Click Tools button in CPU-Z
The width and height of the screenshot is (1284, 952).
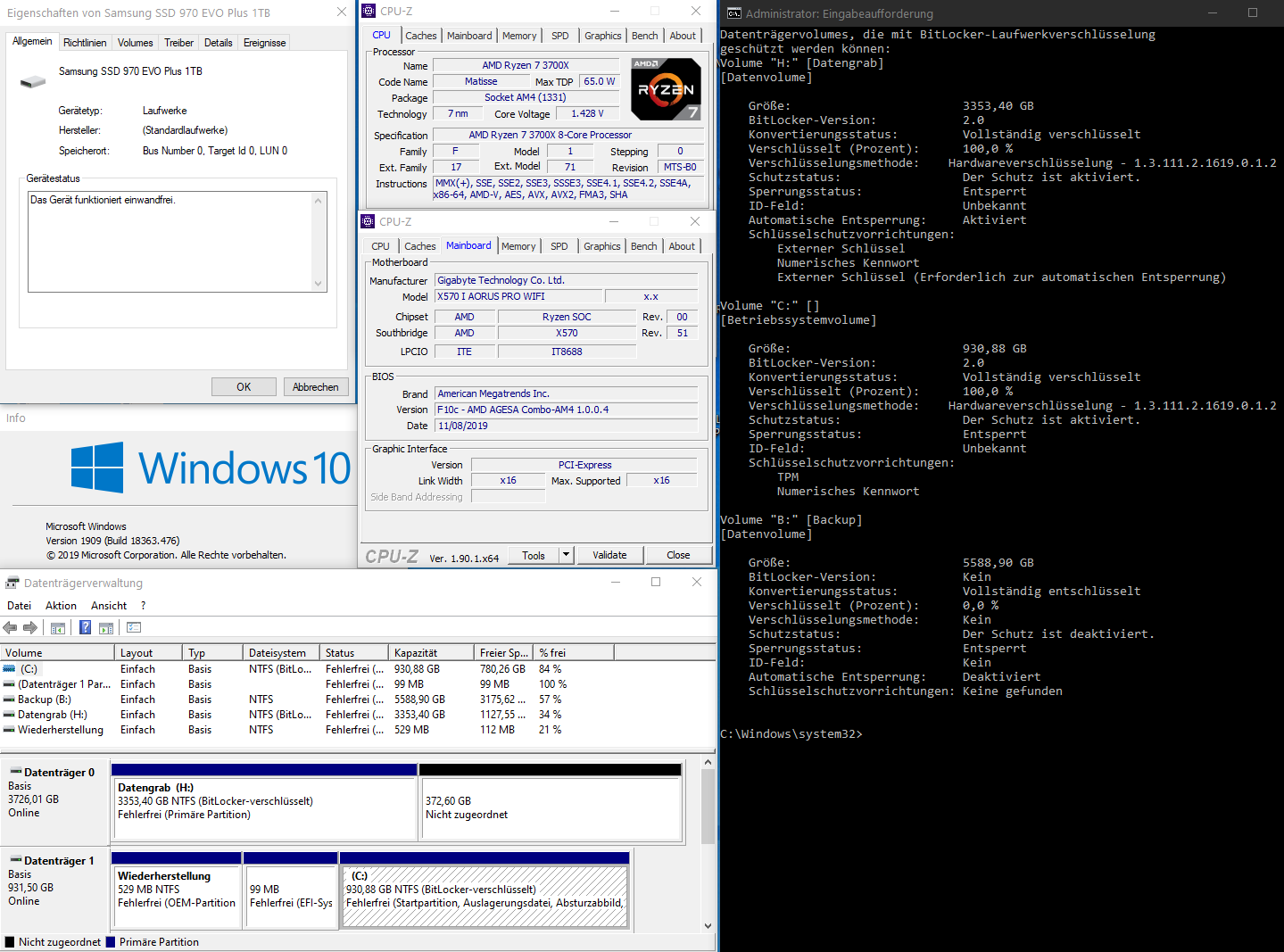pyautogui.click(x=534, y=555)
